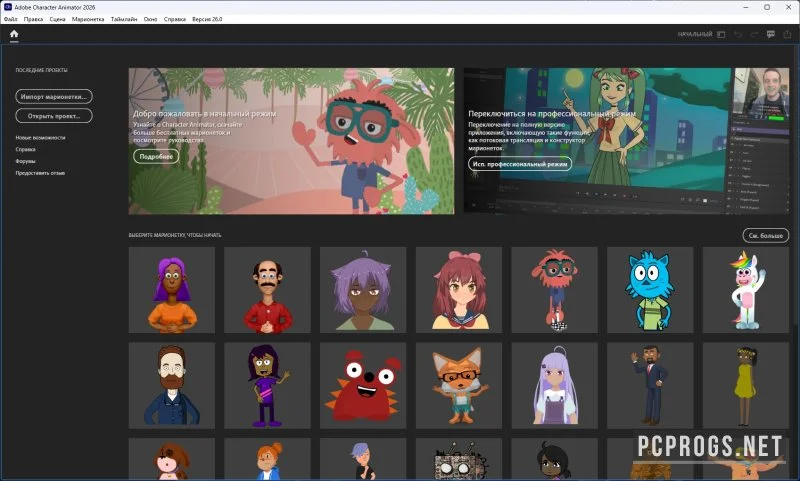Image resolution: width=800 pixels, height=481 pixels.
Task: Select the purple-haired anime cat-ear puppet
Action: coord(363,290)
